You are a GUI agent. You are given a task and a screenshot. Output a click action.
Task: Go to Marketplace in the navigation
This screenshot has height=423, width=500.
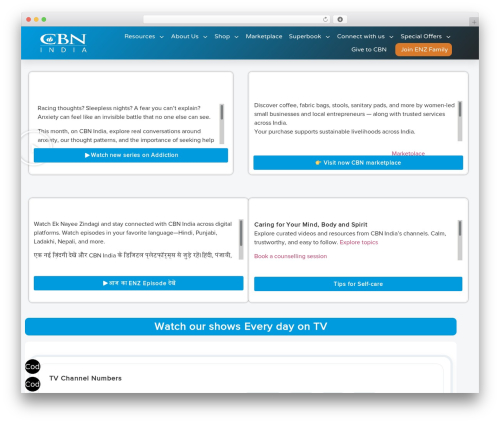(264, 36)
